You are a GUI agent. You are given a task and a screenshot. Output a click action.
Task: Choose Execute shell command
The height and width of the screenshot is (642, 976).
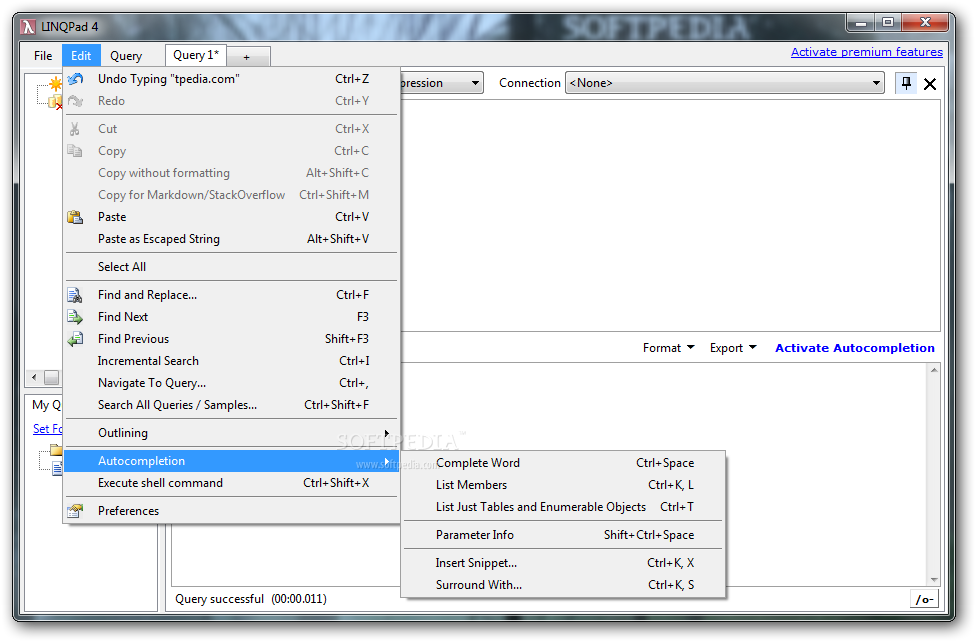pos(232,483)
